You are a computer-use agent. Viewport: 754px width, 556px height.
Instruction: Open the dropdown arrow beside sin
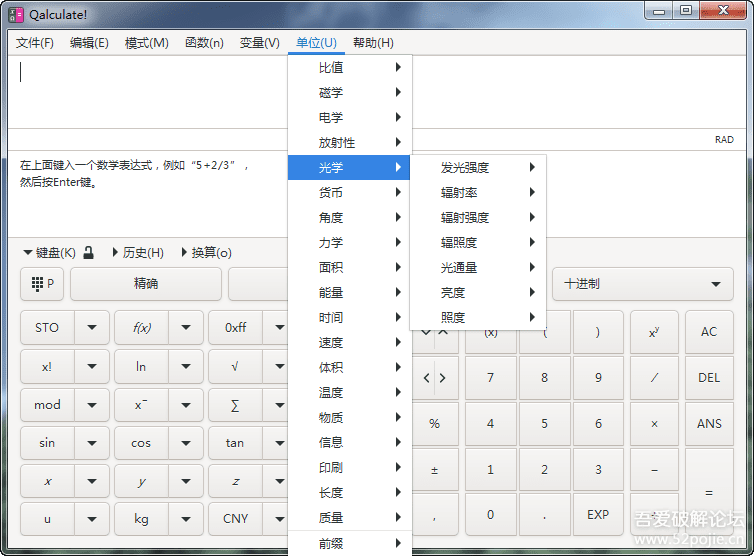tap(92, 443)
